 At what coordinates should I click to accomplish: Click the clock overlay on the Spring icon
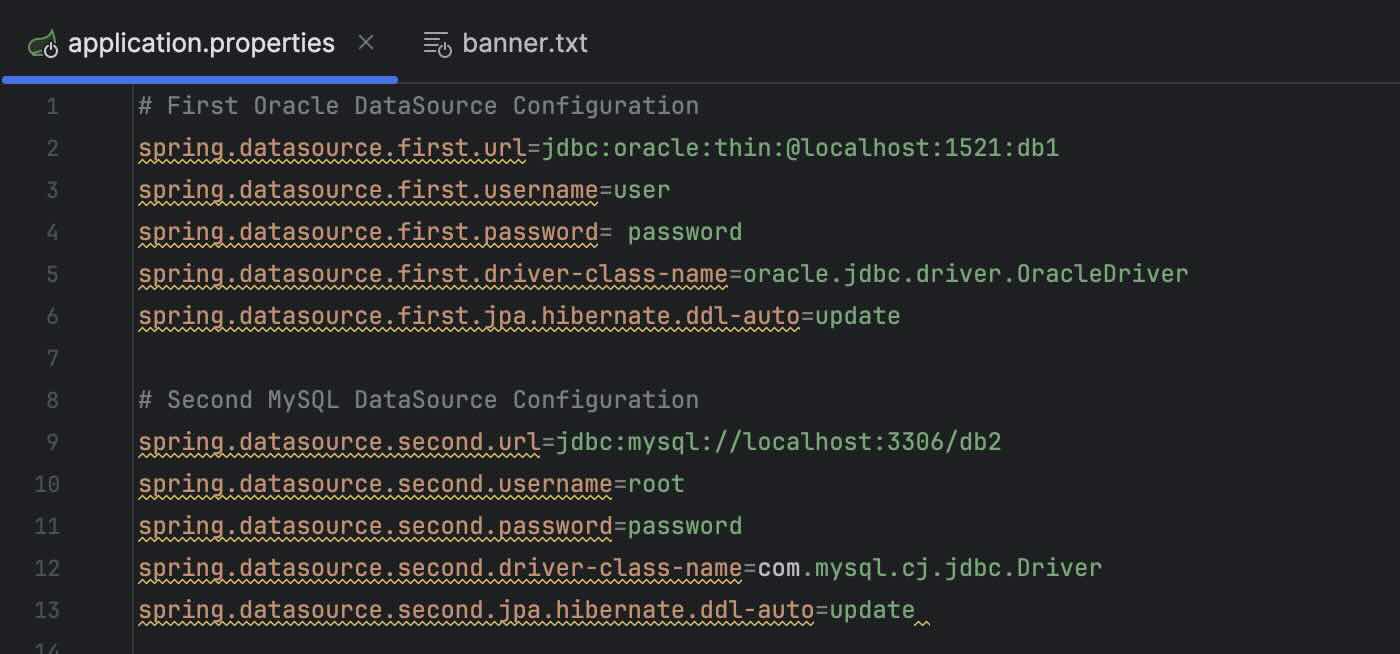53,52
